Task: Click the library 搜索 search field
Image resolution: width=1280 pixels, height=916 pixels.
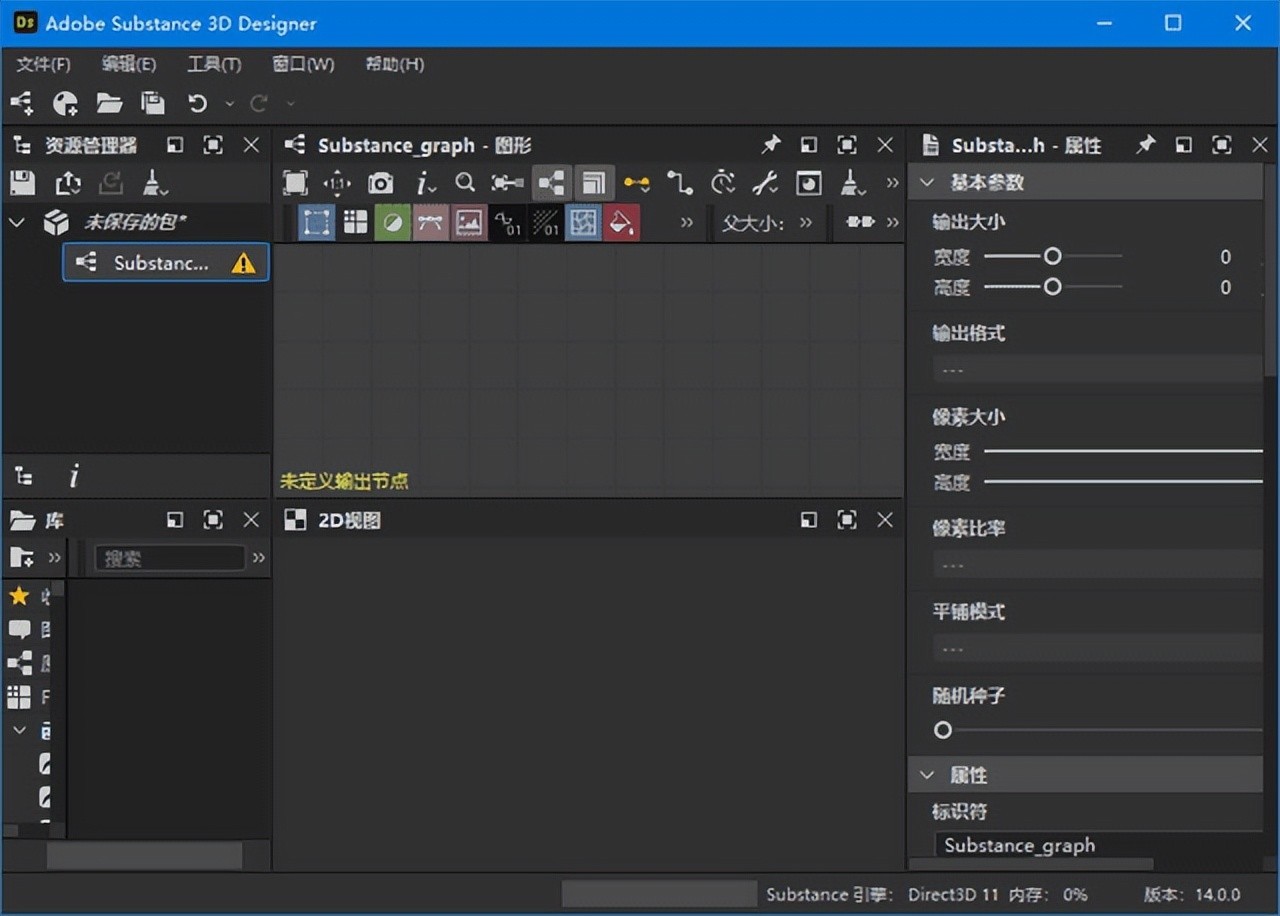Action: coord(168,558)
